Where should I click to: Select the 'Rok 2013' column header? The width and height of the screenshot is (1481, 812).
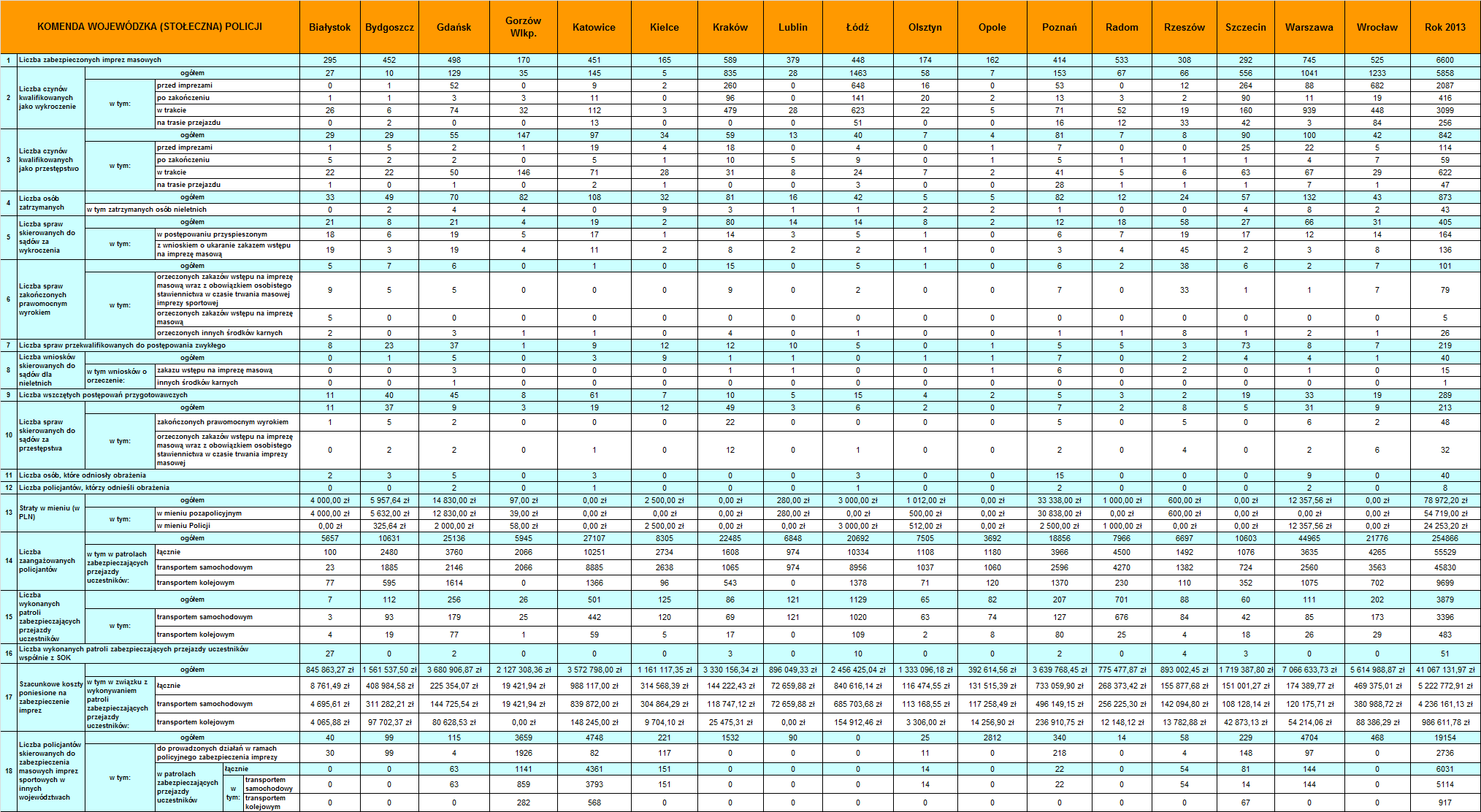coord(1445,27)
